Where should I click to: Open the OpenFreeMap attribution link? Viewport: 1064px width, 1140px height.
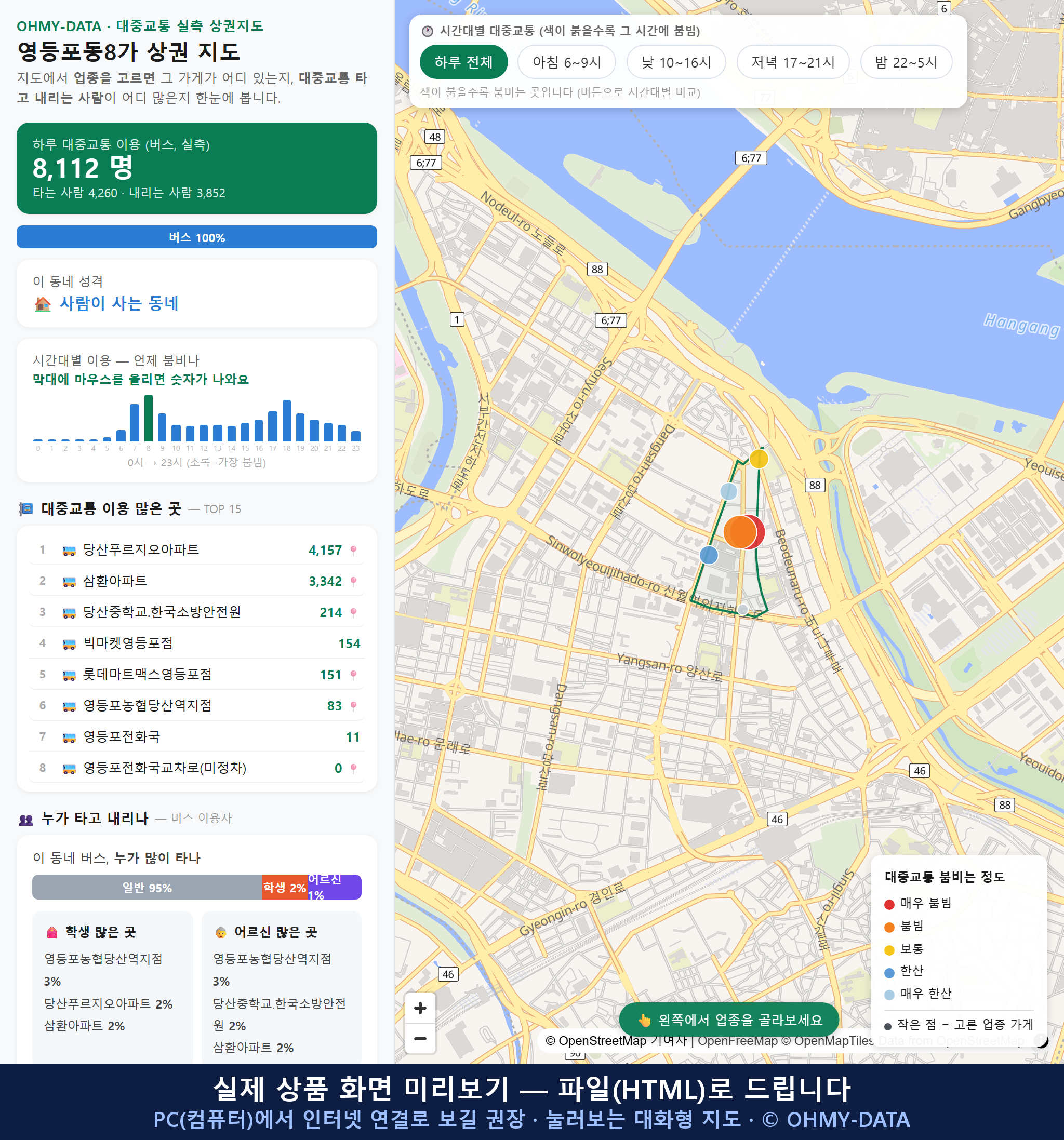[738, 1041]
